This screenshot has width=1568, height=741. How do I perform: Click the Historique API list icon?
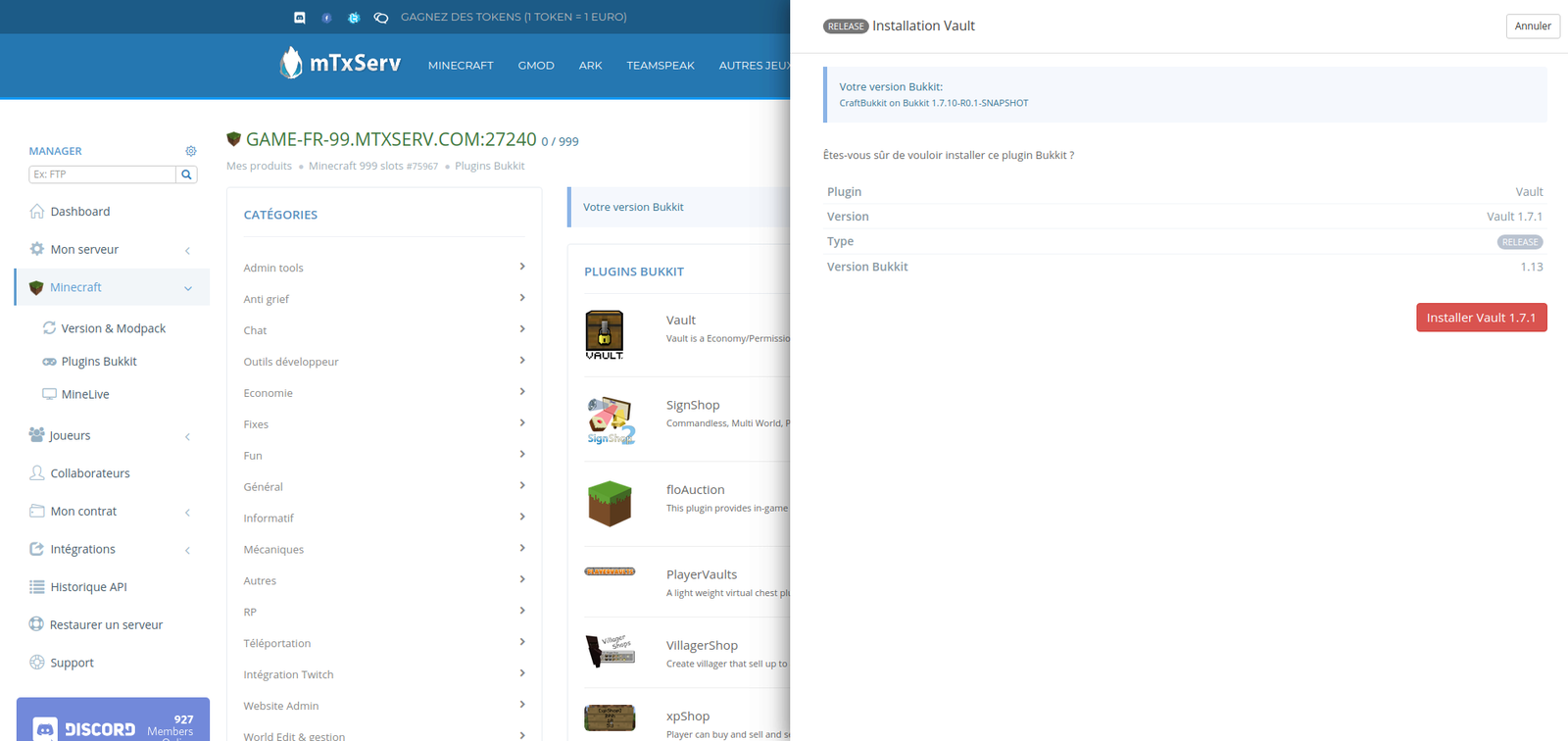click(37, 587)
